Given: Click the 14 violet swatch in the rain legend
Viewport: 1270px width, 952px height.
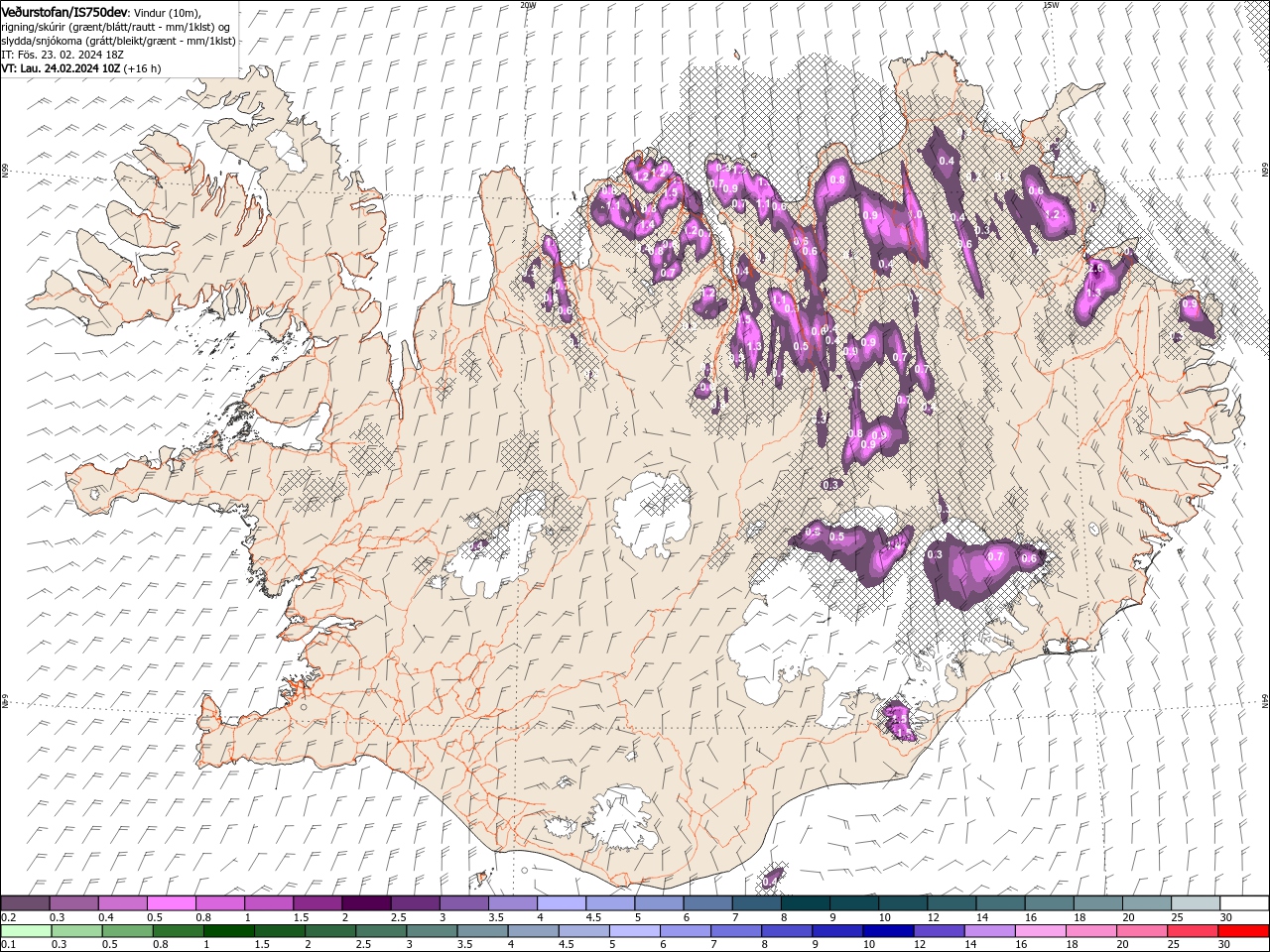Looking at the screenshot, I should click(990, 931).
